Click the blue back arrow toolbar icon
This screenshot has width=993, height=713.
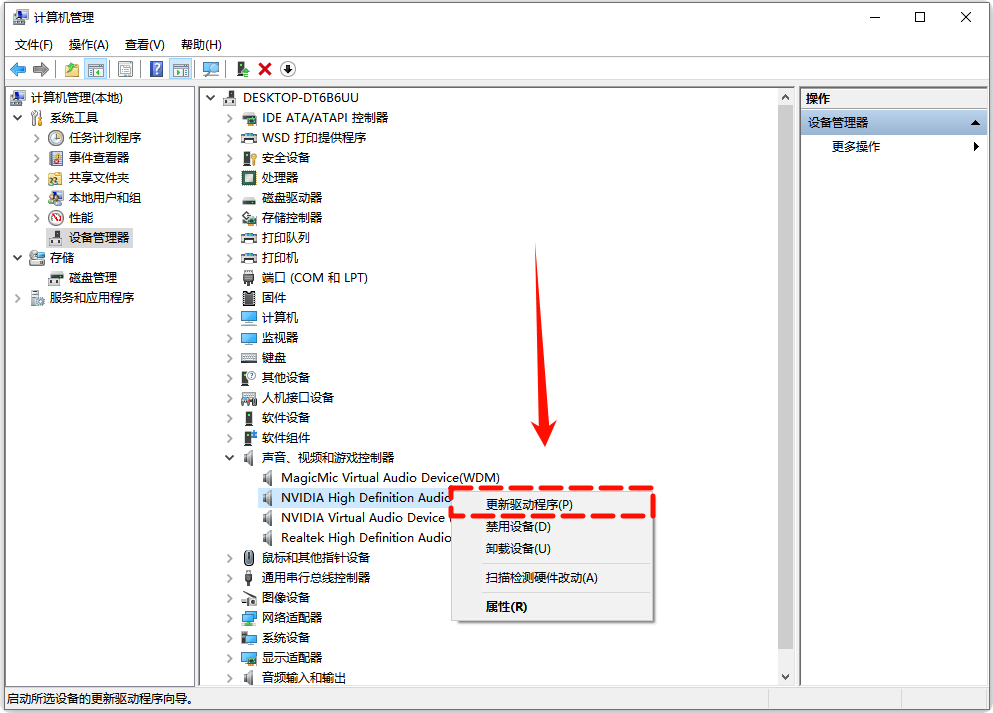pyautogui.click(x=17, y=69)
